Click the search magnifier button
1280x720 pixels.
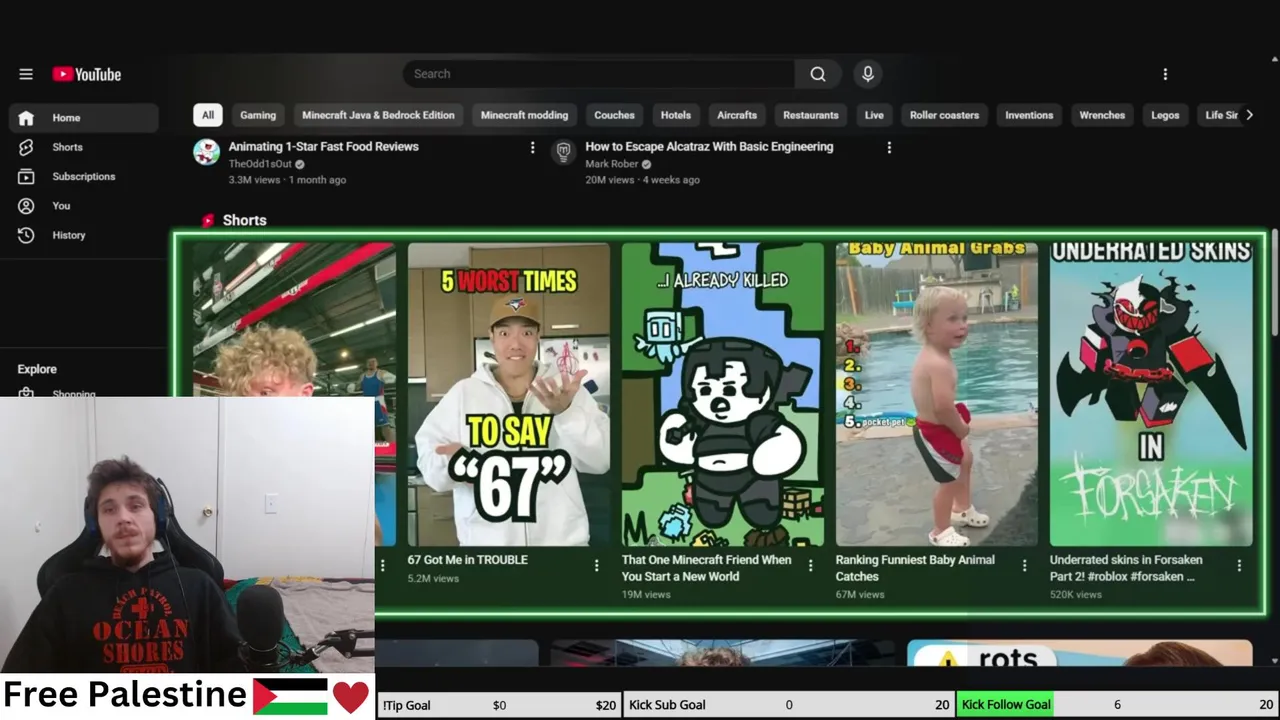[x=818, y=74]
